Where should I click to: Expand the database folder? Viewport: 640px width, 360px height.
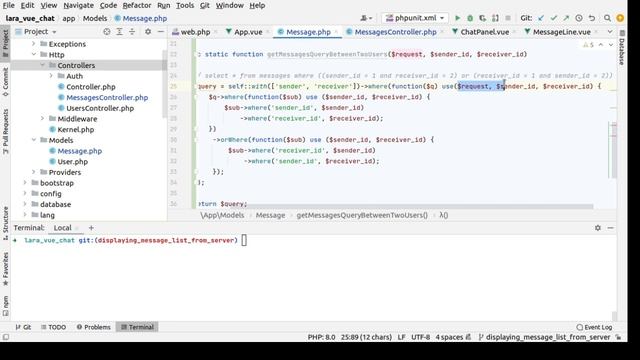click(x=25, y=204)
